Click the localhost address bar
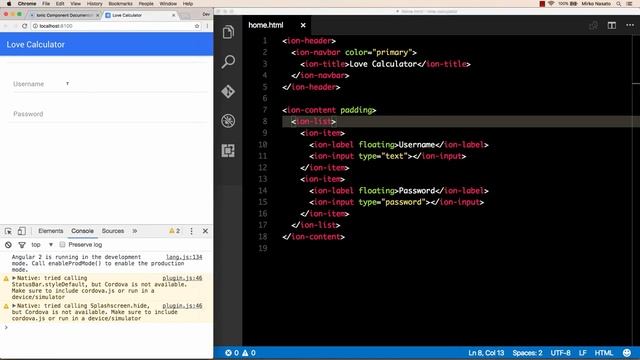The image size is (640, 360). click(116, 26)
